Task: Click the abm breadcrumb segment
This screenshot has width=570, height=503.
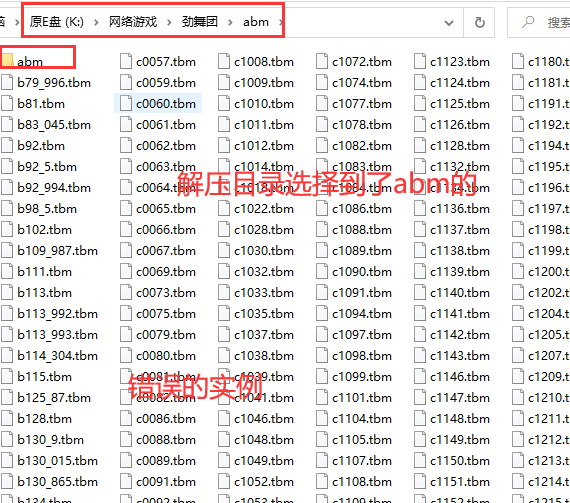Action: pyautogui.click(x=256, y=22)
